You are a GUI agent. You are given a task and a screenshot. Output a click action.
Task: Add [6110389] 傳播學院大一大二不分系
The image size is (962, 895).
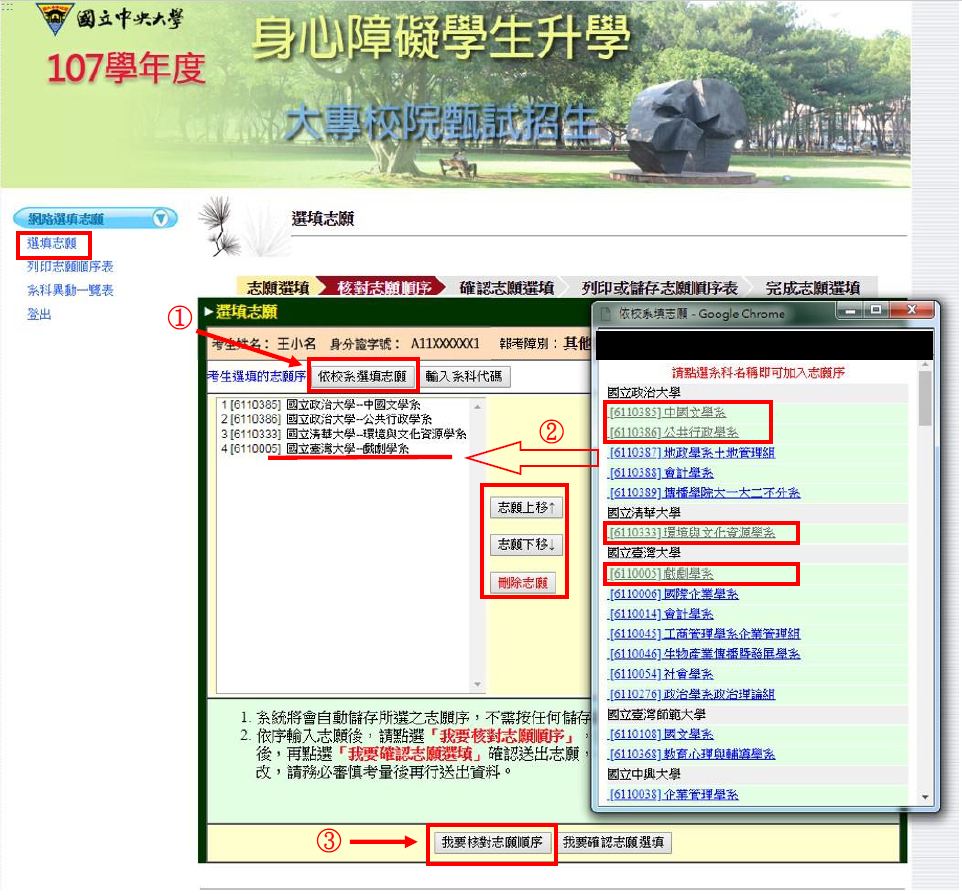click(704, 493)
